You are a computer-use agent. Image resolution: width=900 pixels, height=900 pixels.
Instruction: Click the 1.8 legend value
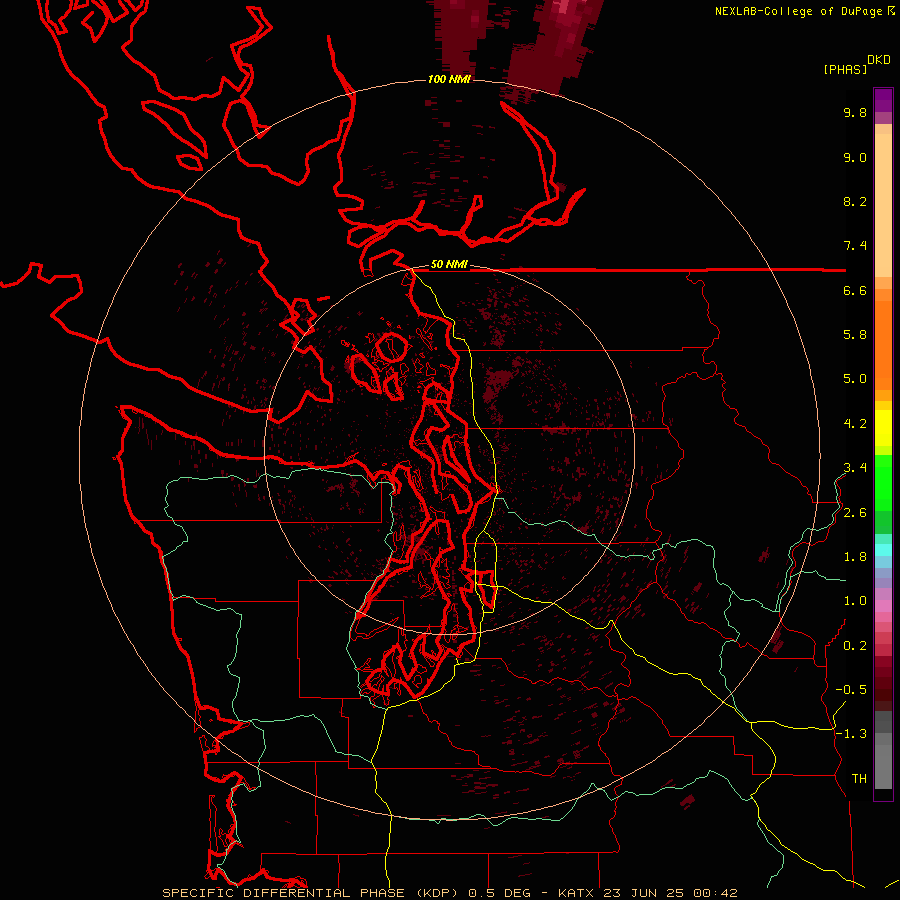(x=855, y=557)
